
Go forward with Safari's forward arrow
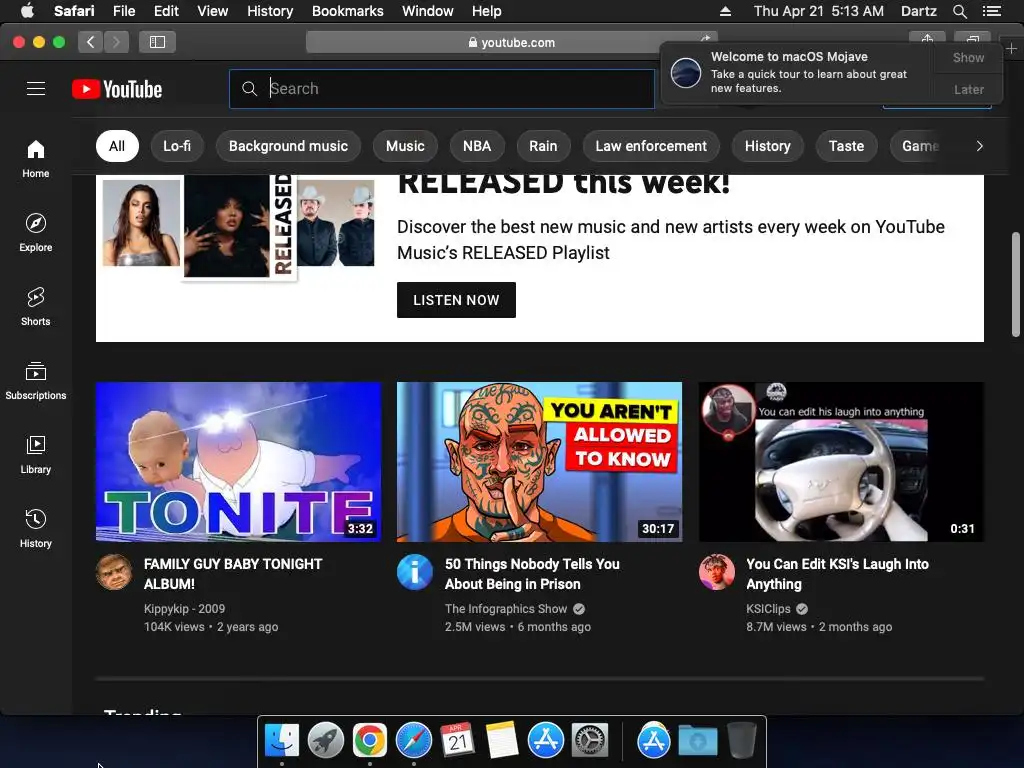116,42
